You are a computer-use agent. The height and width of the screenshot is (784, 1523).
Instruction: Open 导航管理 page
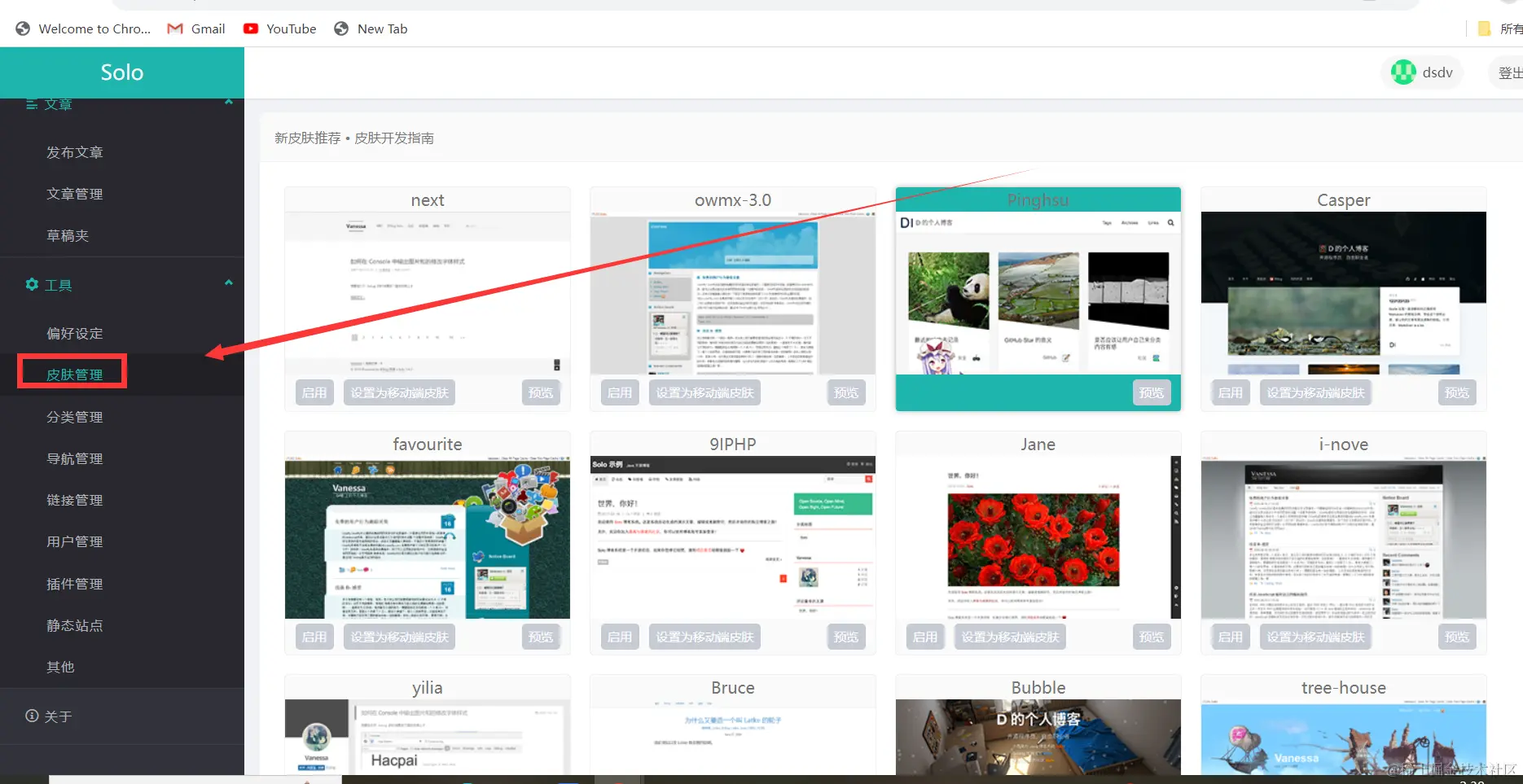(x=75, y=458)
